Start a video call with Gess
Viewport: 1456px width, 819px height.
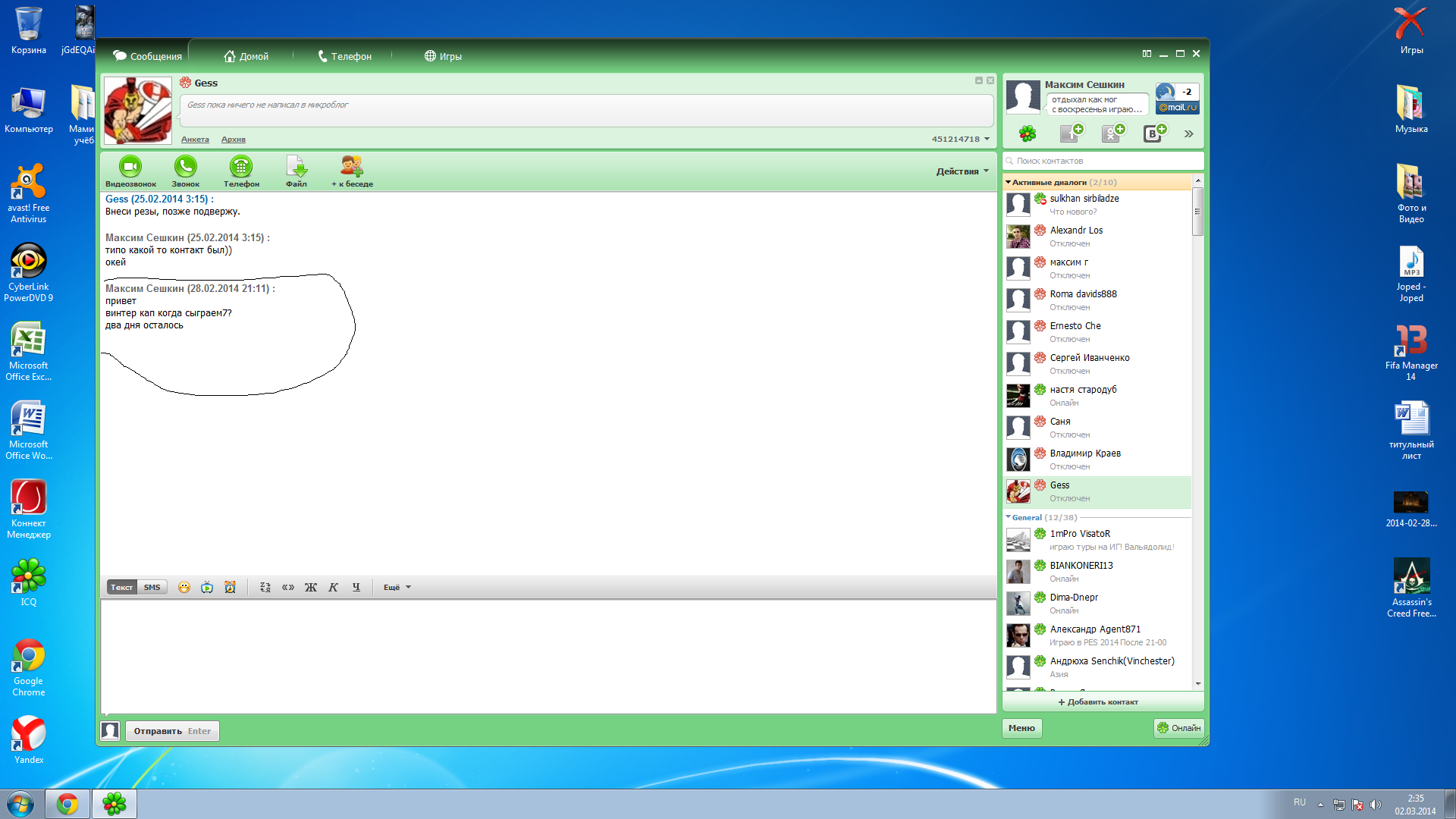click(130, 171)
